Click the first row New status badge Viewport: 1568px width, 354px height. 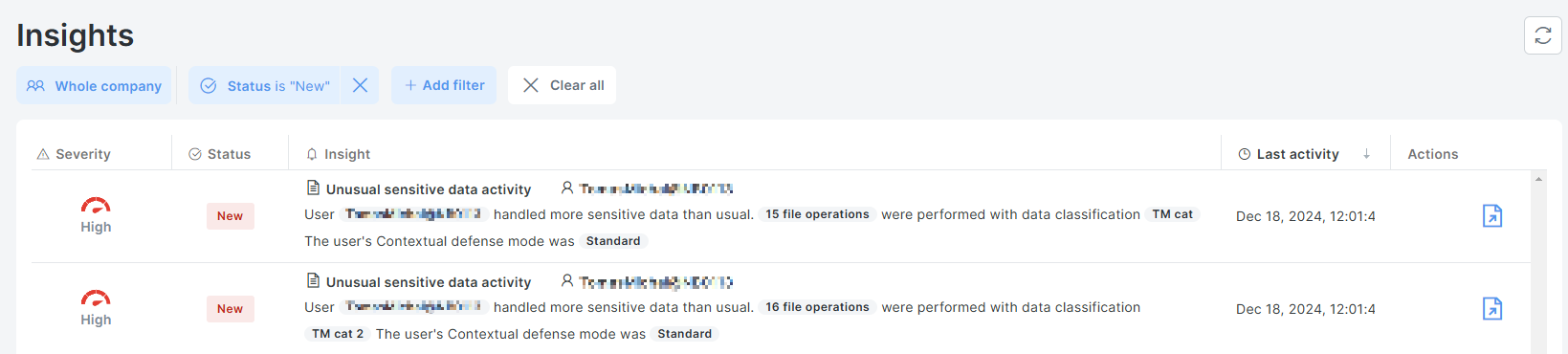[x=230, y=216]
